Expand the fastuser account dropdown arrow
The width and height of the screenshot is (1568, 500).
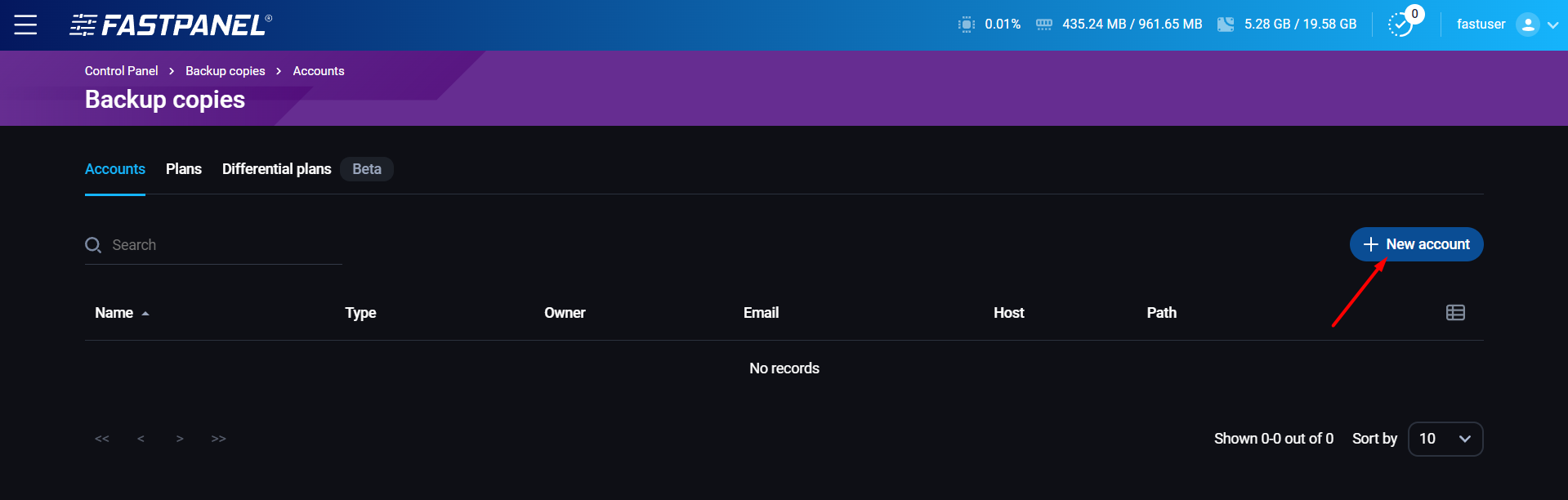(1552, 25)
